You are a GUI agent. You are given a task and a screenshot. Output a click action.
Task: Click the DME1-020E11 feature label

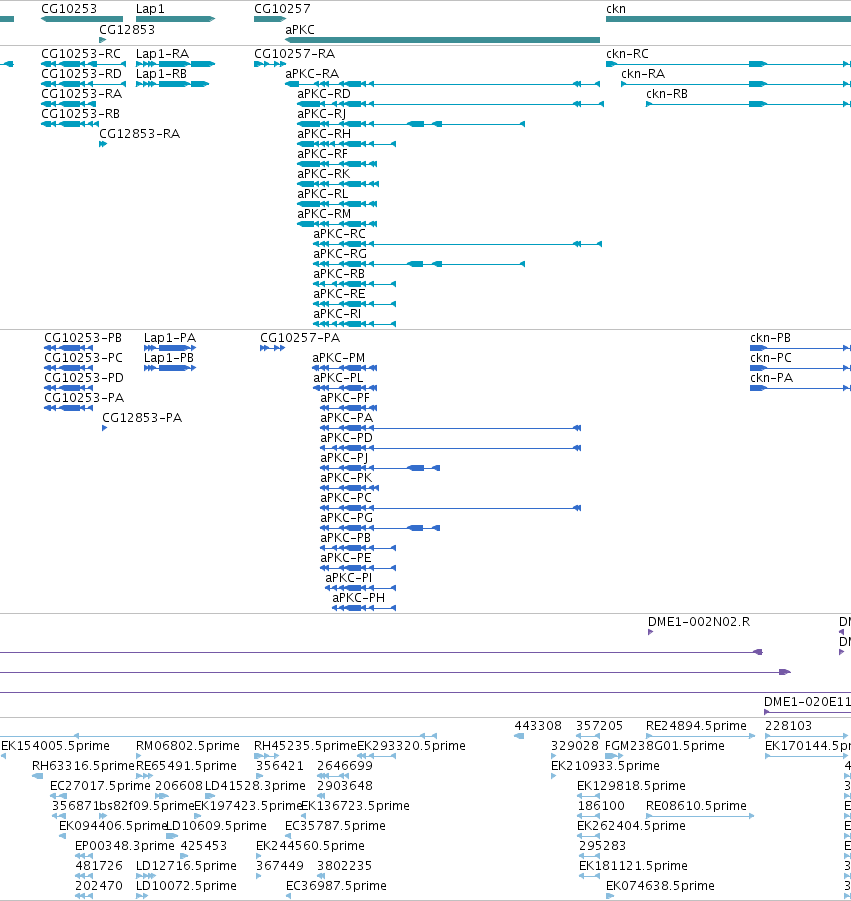[807, 702]
